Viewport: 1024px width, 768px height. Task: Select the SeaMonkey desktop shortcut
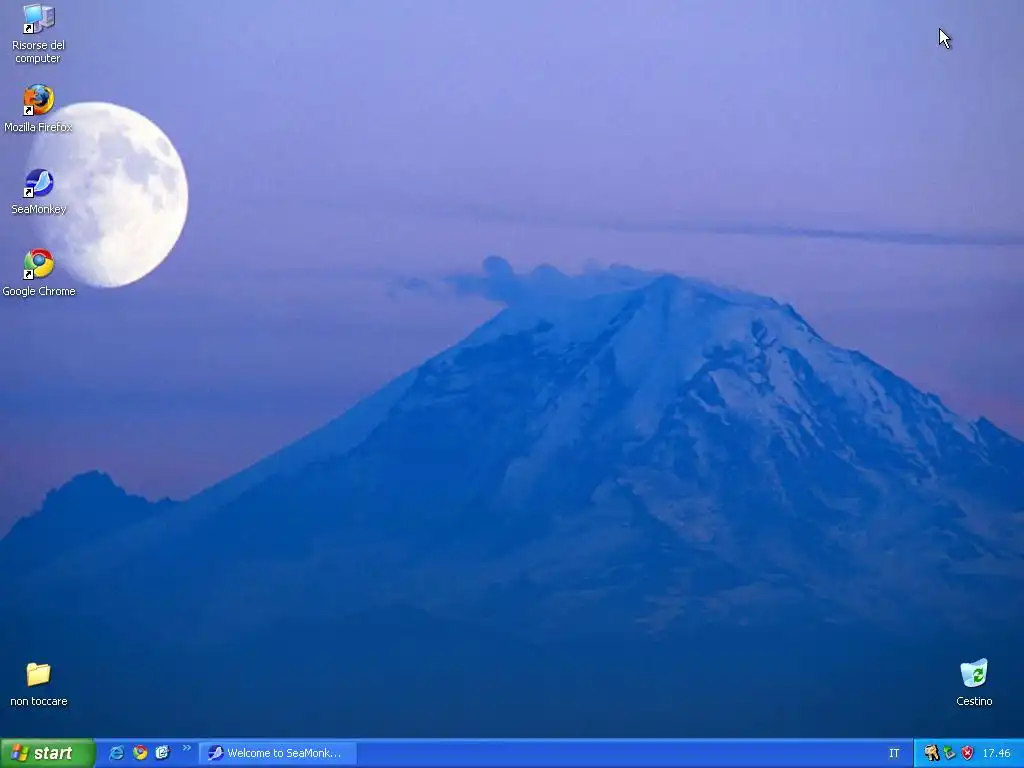(38, 191)
